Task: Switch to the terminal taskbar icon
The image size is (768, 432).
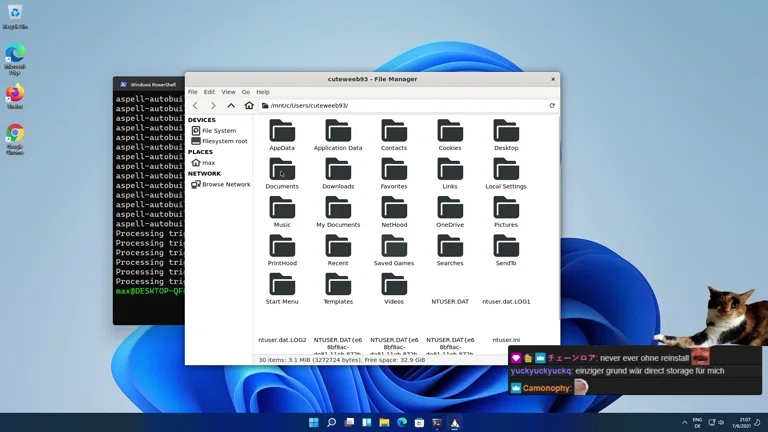Action: tap(437, 422)
